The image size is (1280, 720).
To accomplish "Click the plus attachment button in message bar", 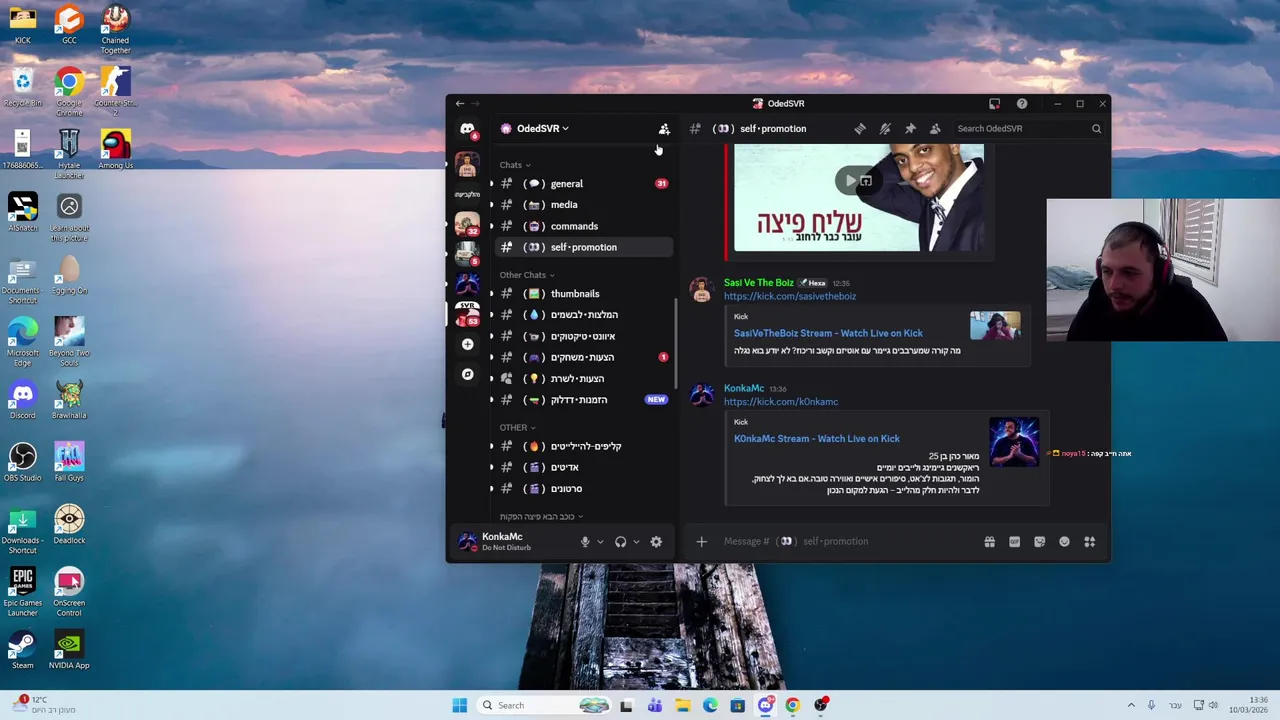I will tap(701, 542).
